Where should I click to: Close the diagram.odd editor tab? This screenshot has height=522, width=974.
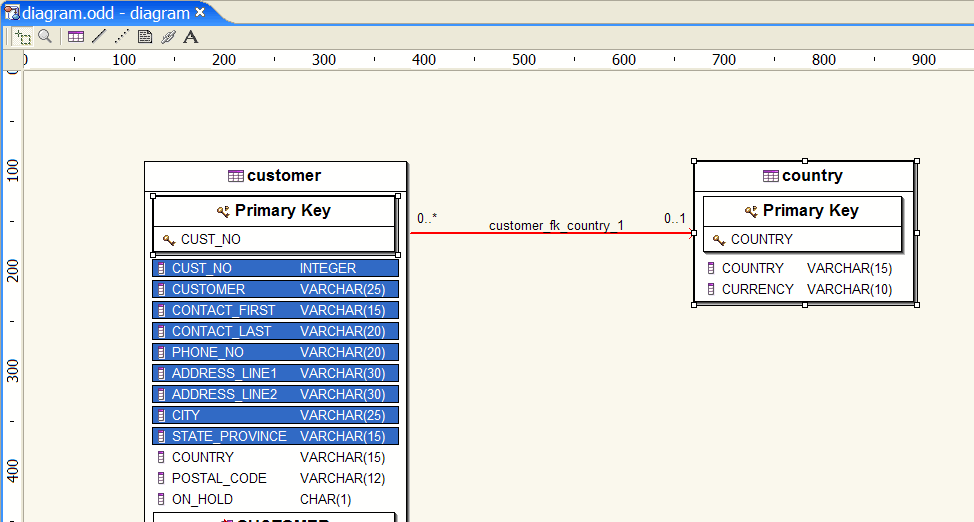point(200,13)
